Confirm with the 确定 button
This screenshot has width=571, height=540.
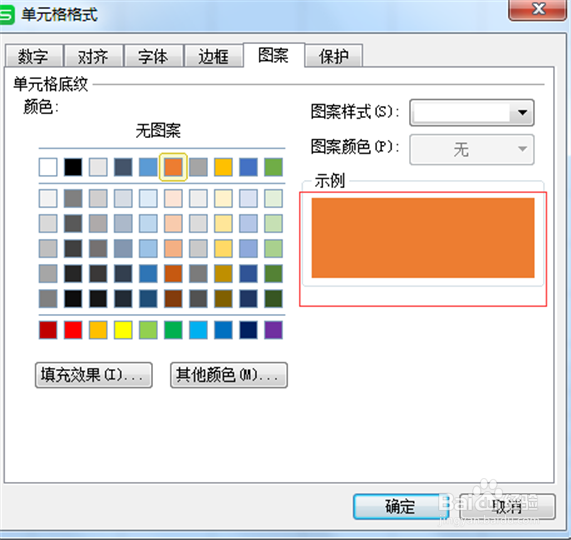(x=401, y=506)
